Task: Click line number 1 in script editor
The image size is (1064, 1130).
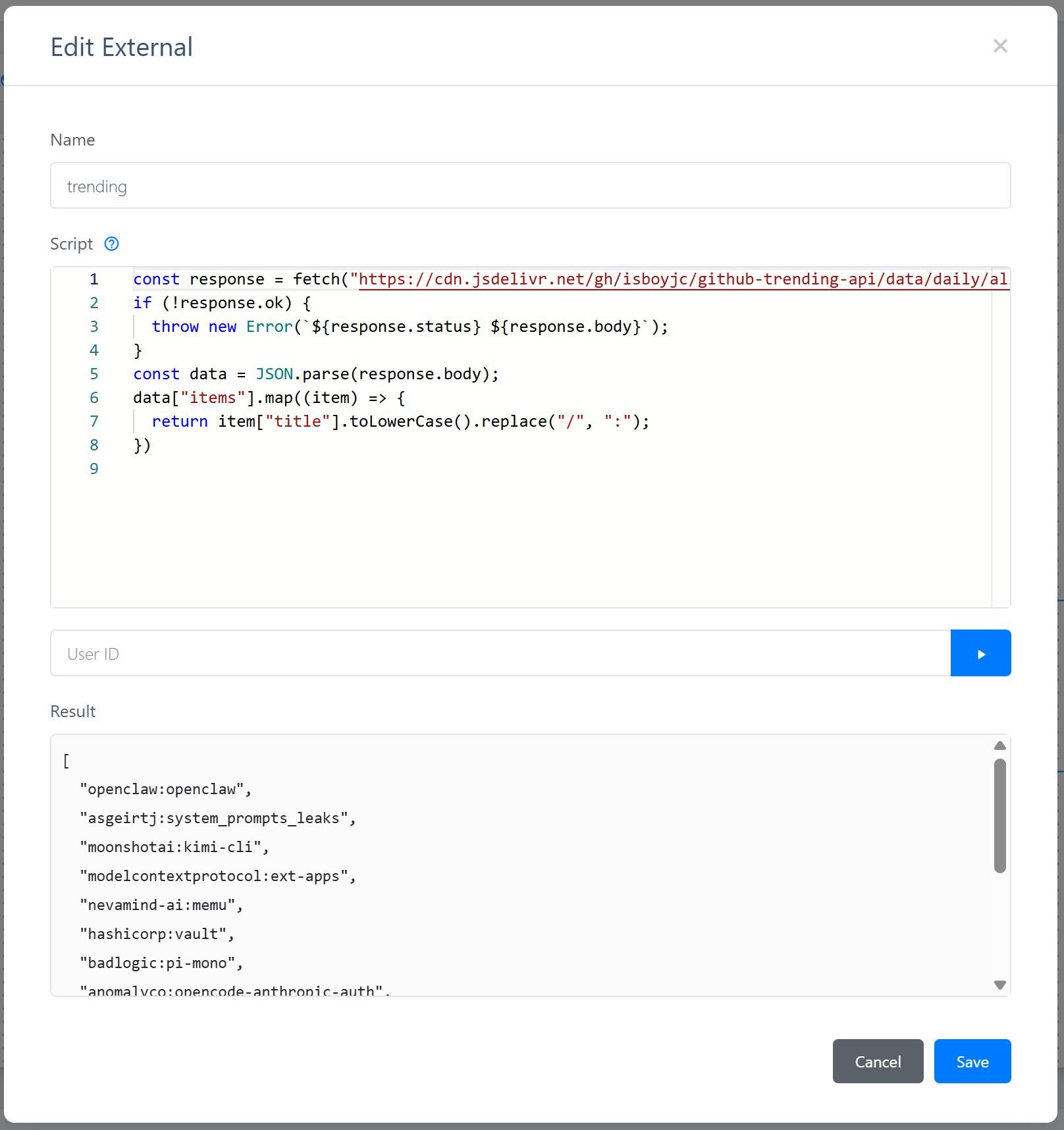Action: click(x=94, y=279)
